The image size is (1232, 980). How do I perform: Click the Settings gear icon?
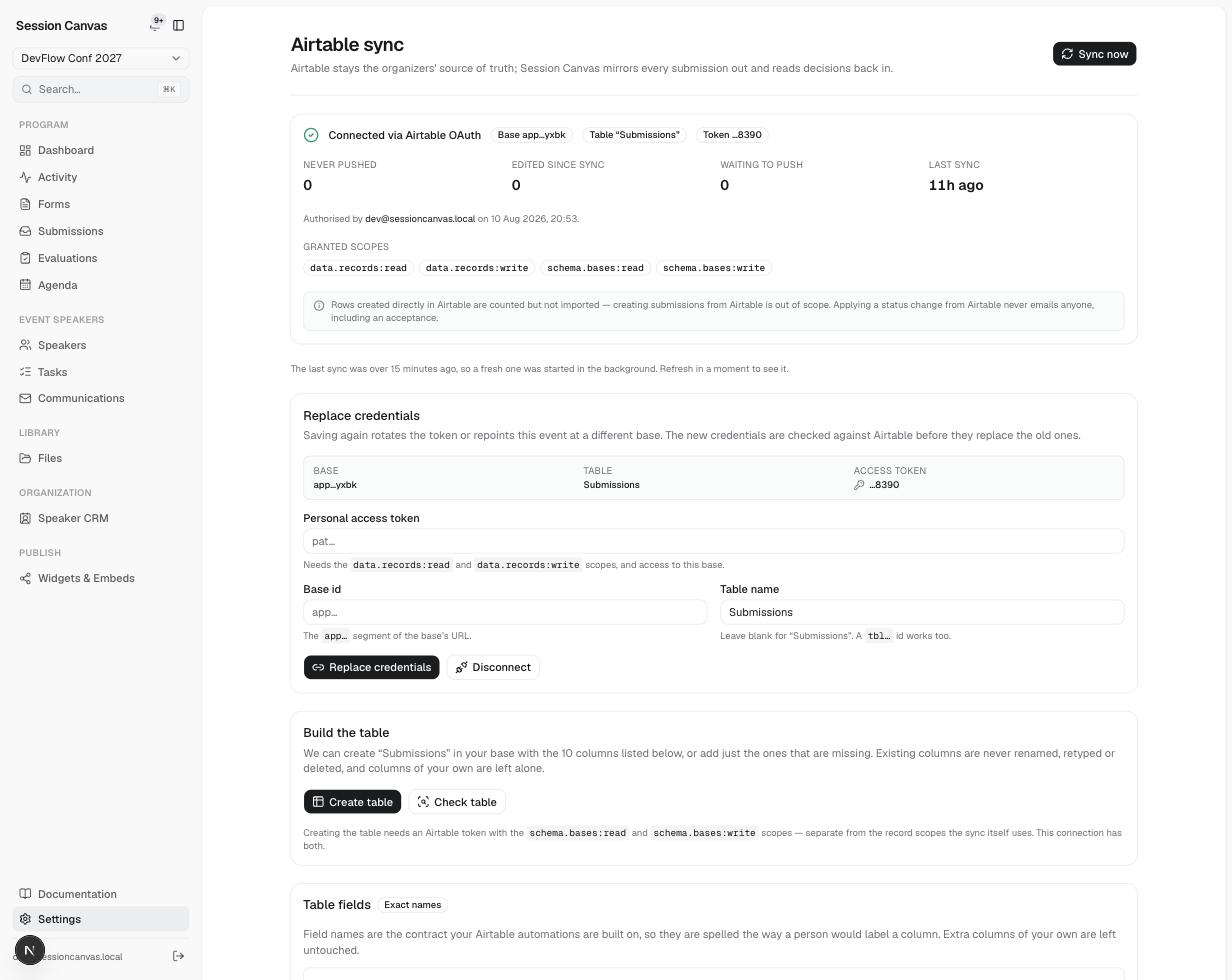25,919
